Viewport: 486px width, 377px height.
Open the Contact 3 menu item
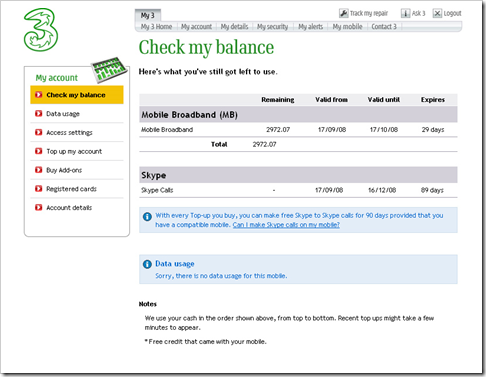point(384,27)
